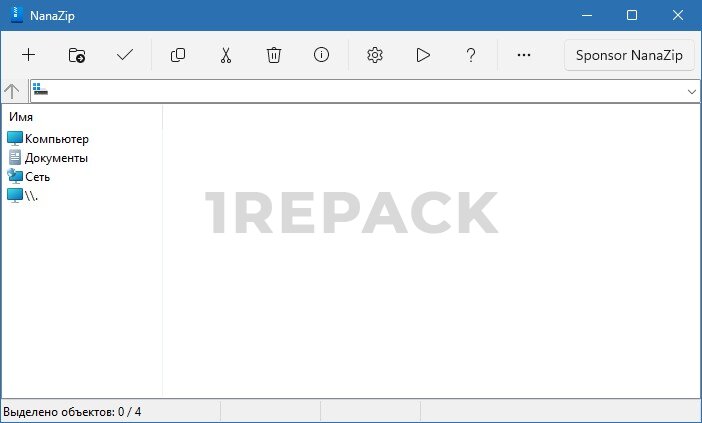Click the Copy icon in toolbar
Screen dimensions: 702x423
(x=178, y=55)
